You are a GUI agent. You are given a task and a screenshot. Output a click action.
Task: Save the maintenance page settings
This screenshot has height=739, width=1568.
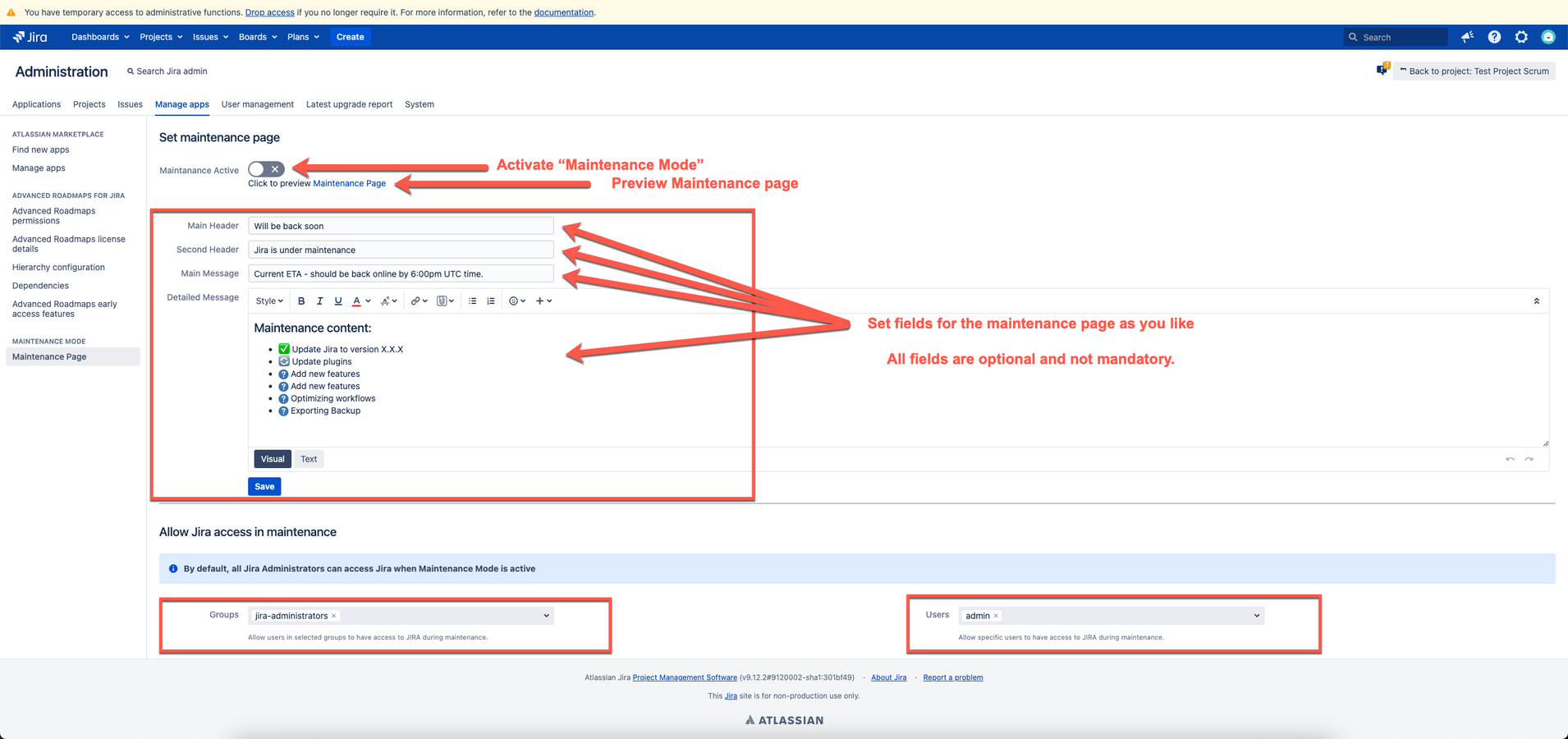(264, 487)
